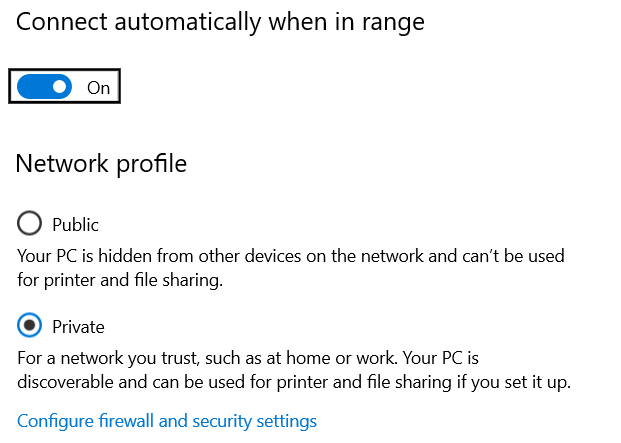The width and height of the screenshot is (621, 443).
Task: Click the "Private" option label
Action: tap(78, 327)
